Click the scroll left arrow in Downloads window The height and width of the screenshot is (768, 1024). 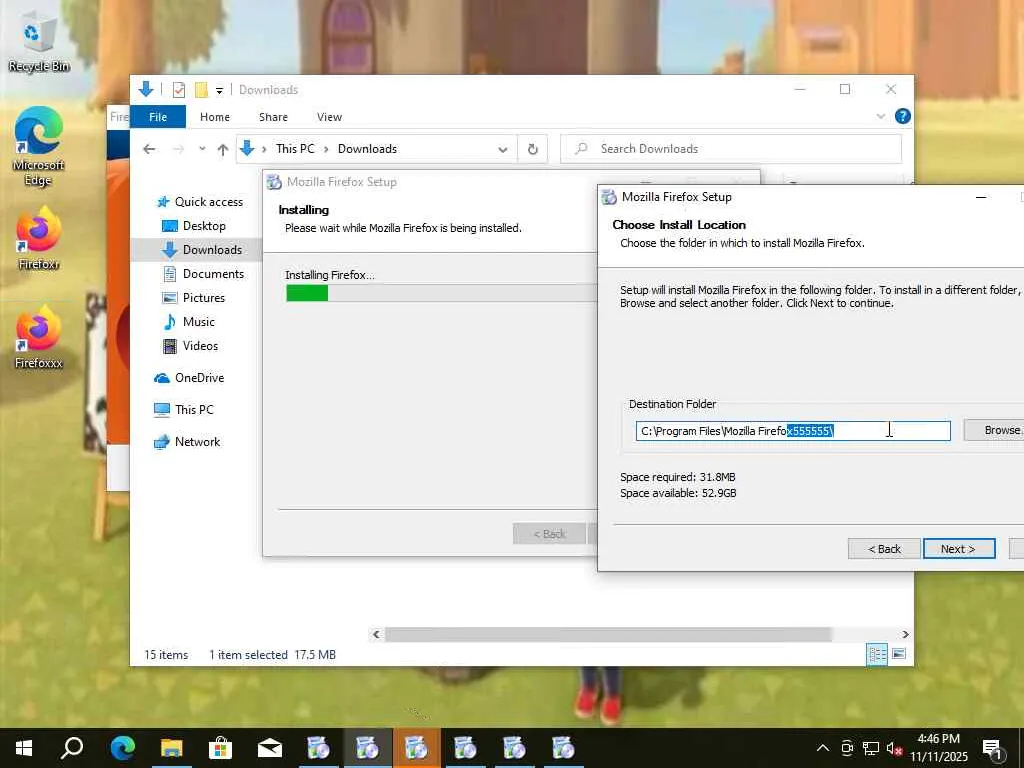point(376,634)
